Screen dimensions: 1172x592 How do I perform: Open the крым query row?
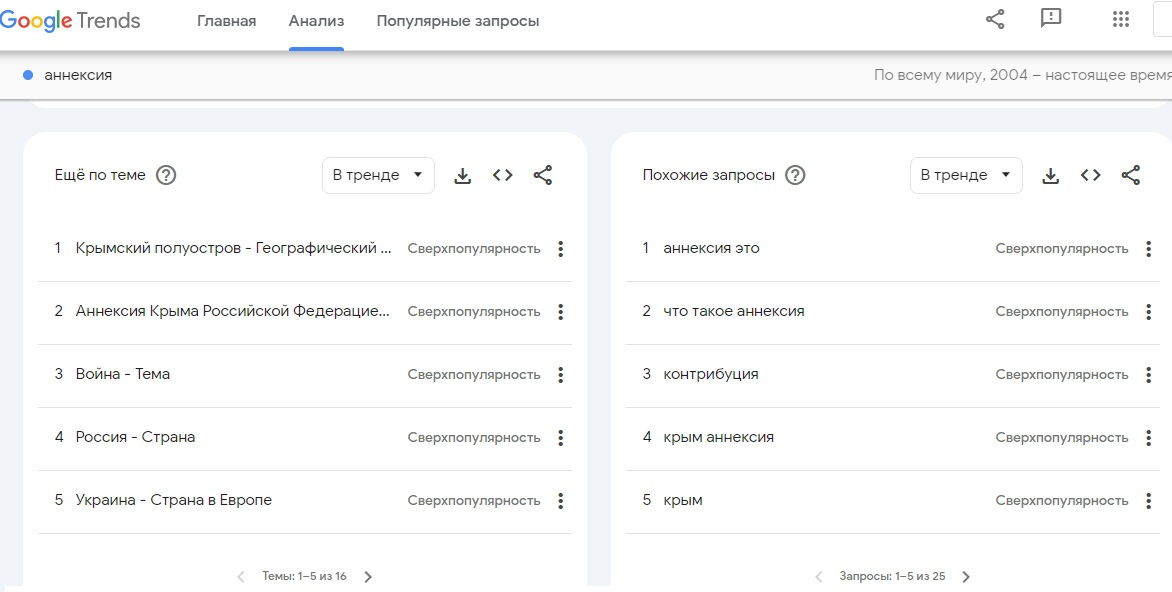click(x=893, y=500)
